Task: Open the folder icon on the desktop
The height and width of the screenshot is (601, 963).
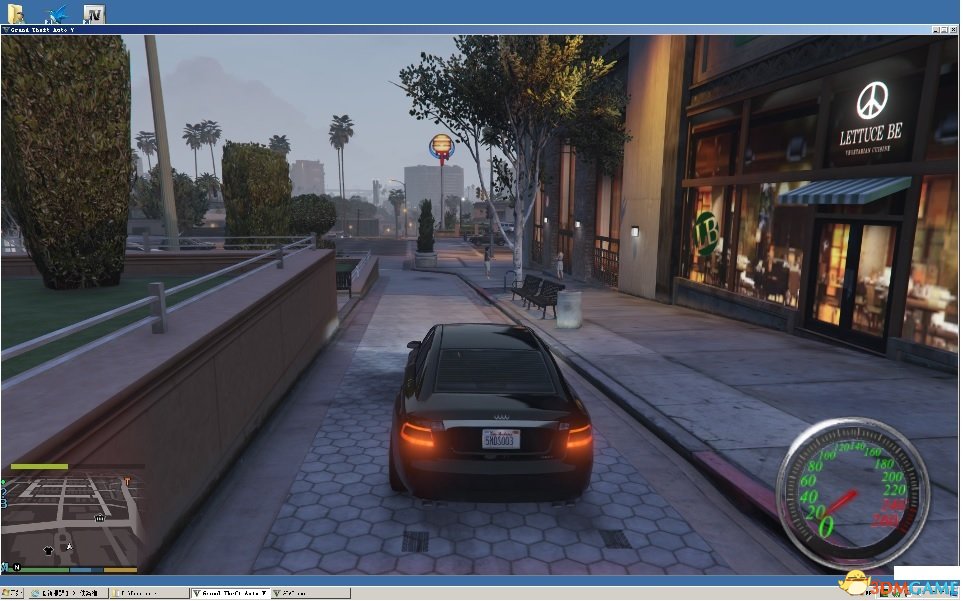Action: point(15,14)
